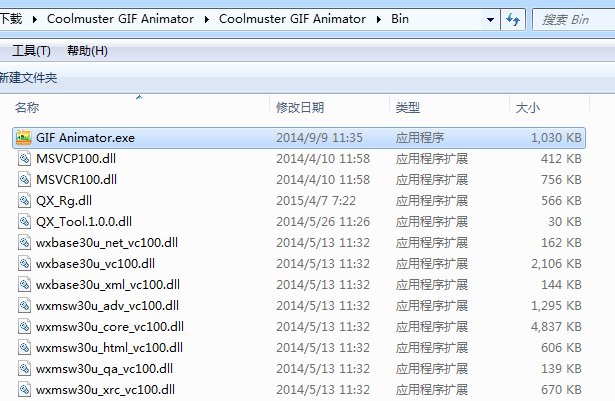Select file name QX_Tool.1.0.0.dll

coord(84,222)
